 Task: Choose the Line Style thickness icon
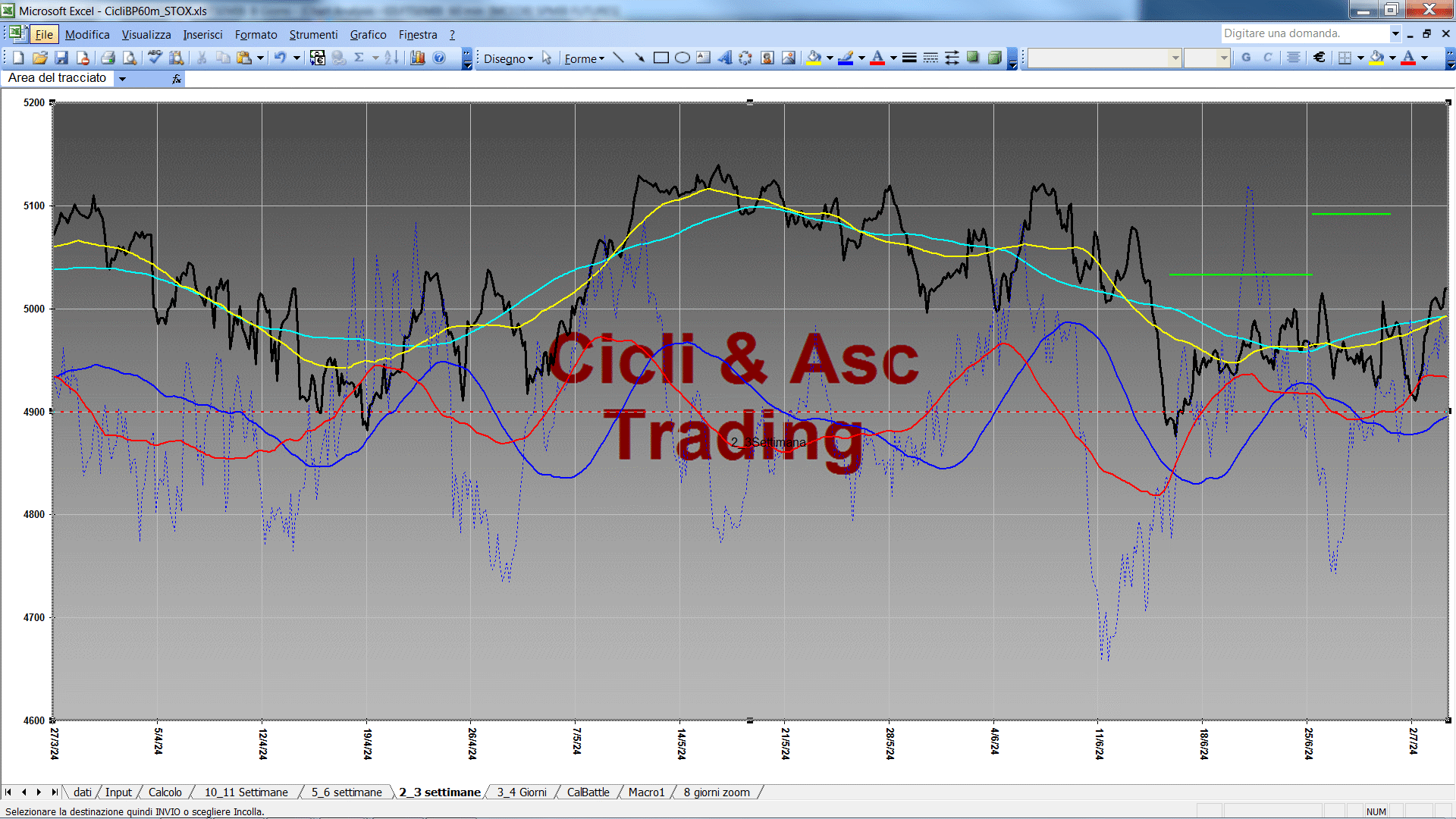(x=910, y=58)
